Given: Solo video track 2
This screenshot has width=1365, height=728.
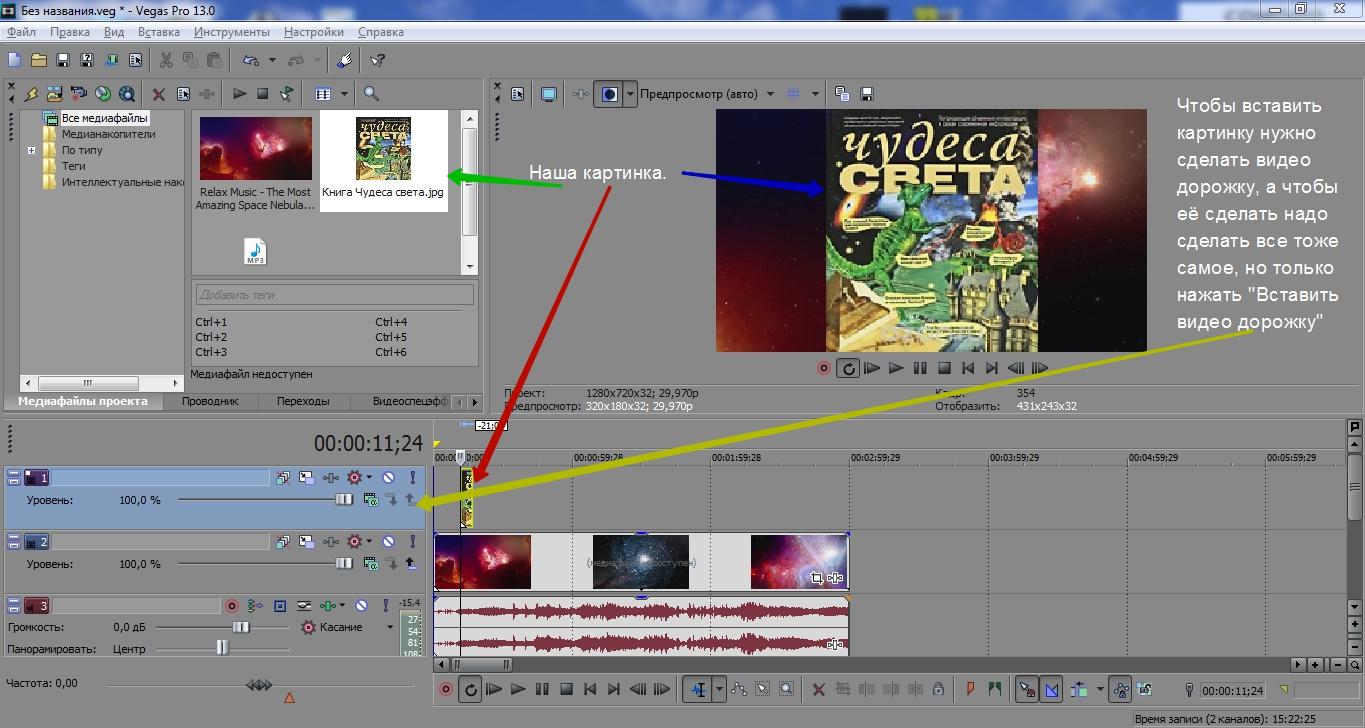Looking at the screenshot, I should [412, 542].
